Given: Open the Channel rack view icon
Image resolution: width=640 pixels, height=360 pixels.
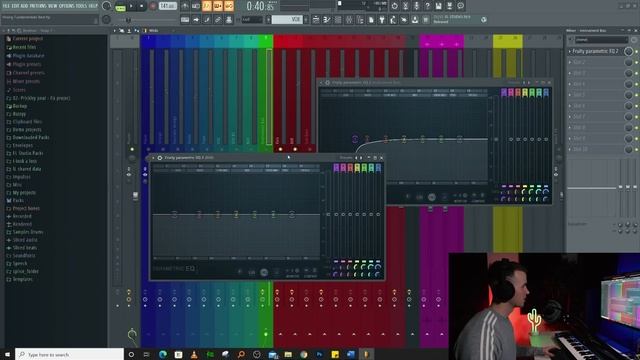Looking at the screenshot, I should click(338, 20).
